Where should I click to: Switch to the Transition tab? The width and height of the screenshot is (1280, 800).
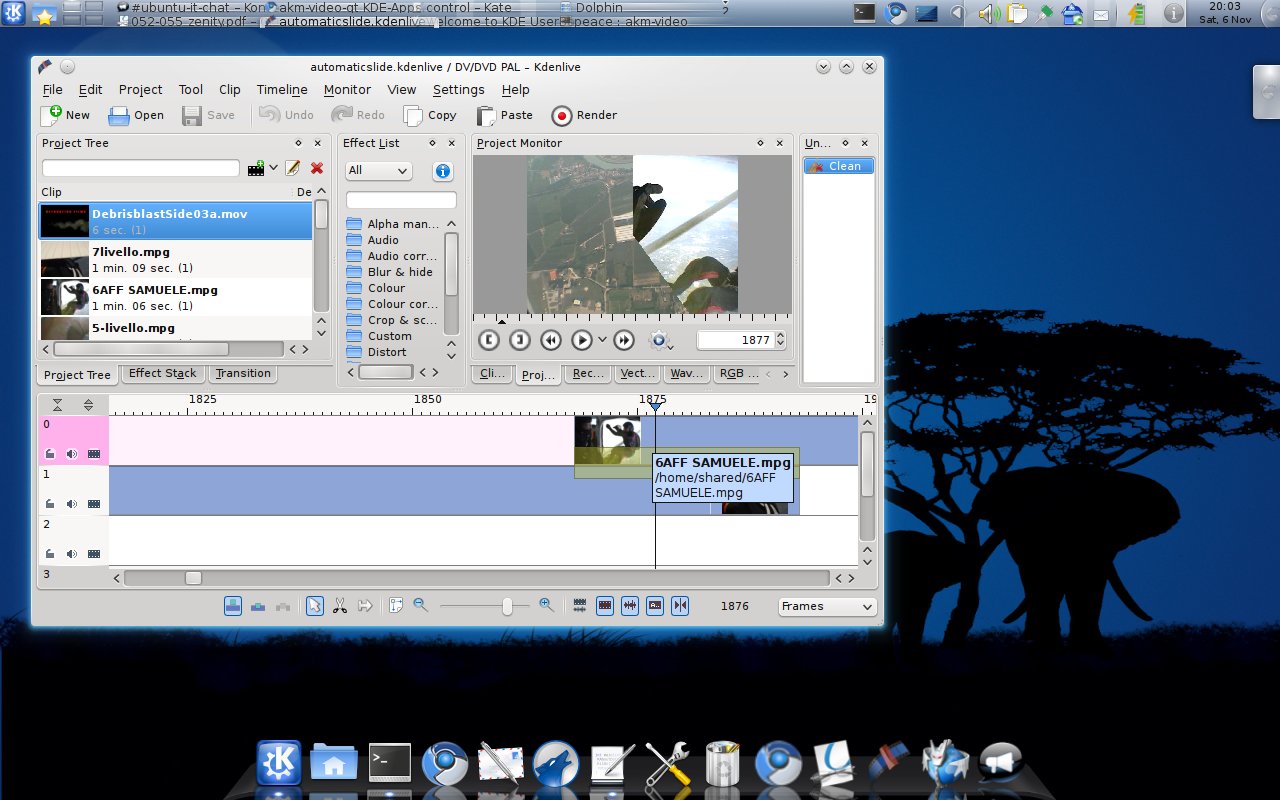tap(243, 373)
